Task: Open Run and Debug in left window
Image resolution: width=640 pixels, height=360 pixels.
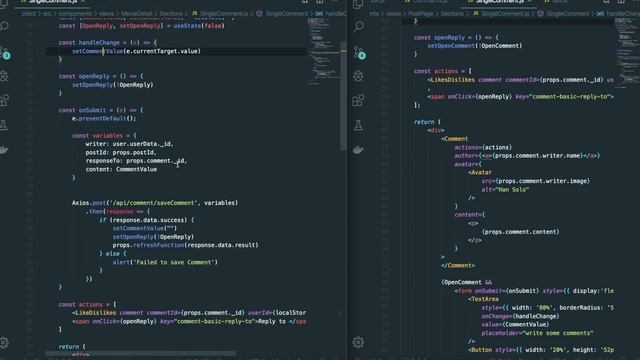Action: 4,76
